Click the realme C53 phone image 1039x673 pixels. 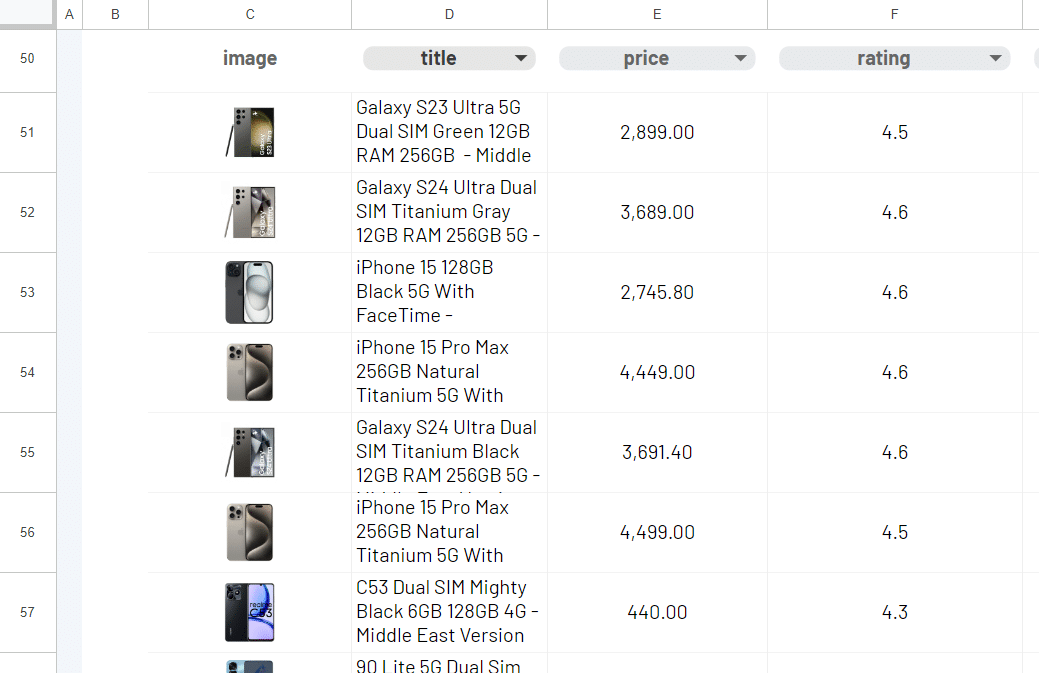250,612
